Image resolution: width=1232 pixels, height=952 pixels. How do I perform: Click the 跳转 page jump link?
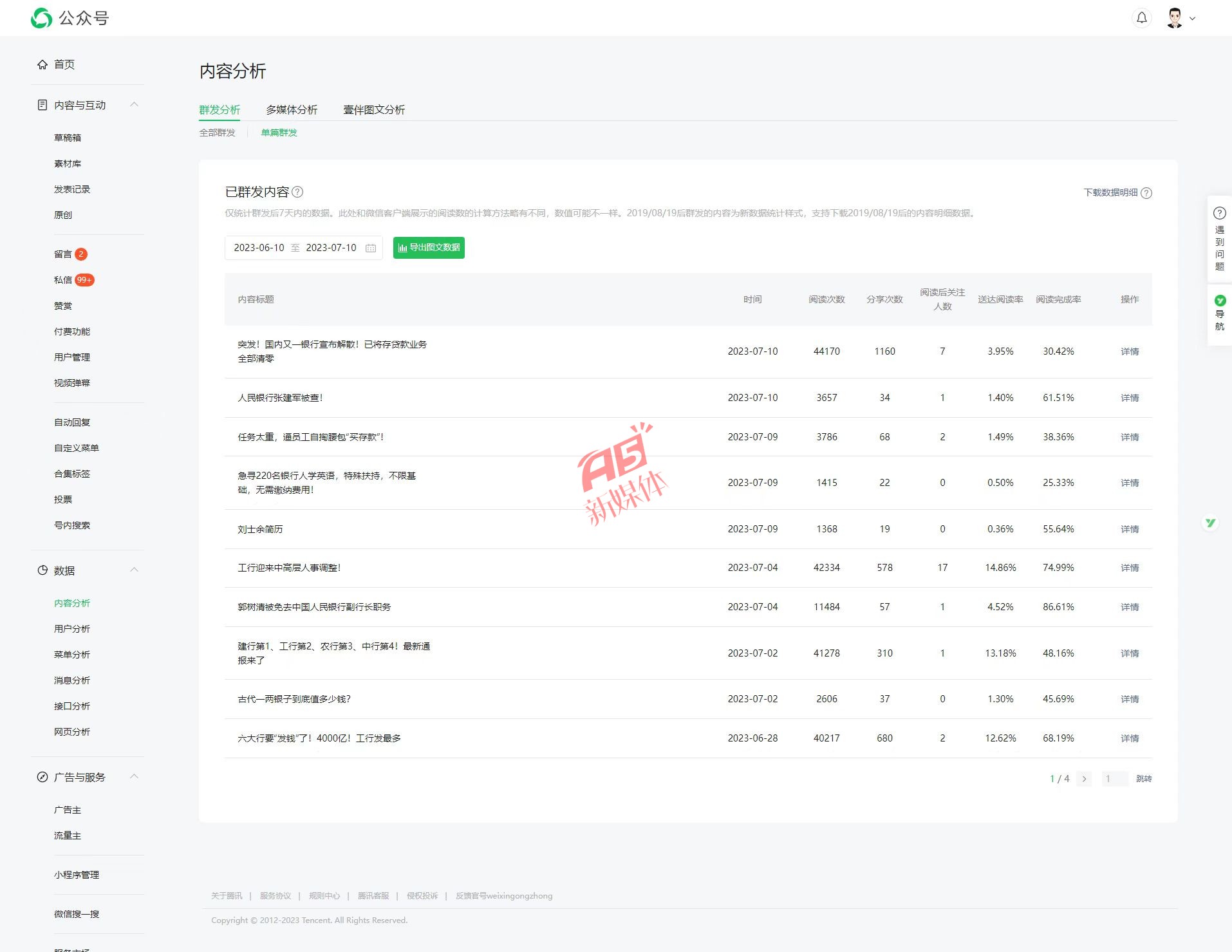tap(1143, 779)
